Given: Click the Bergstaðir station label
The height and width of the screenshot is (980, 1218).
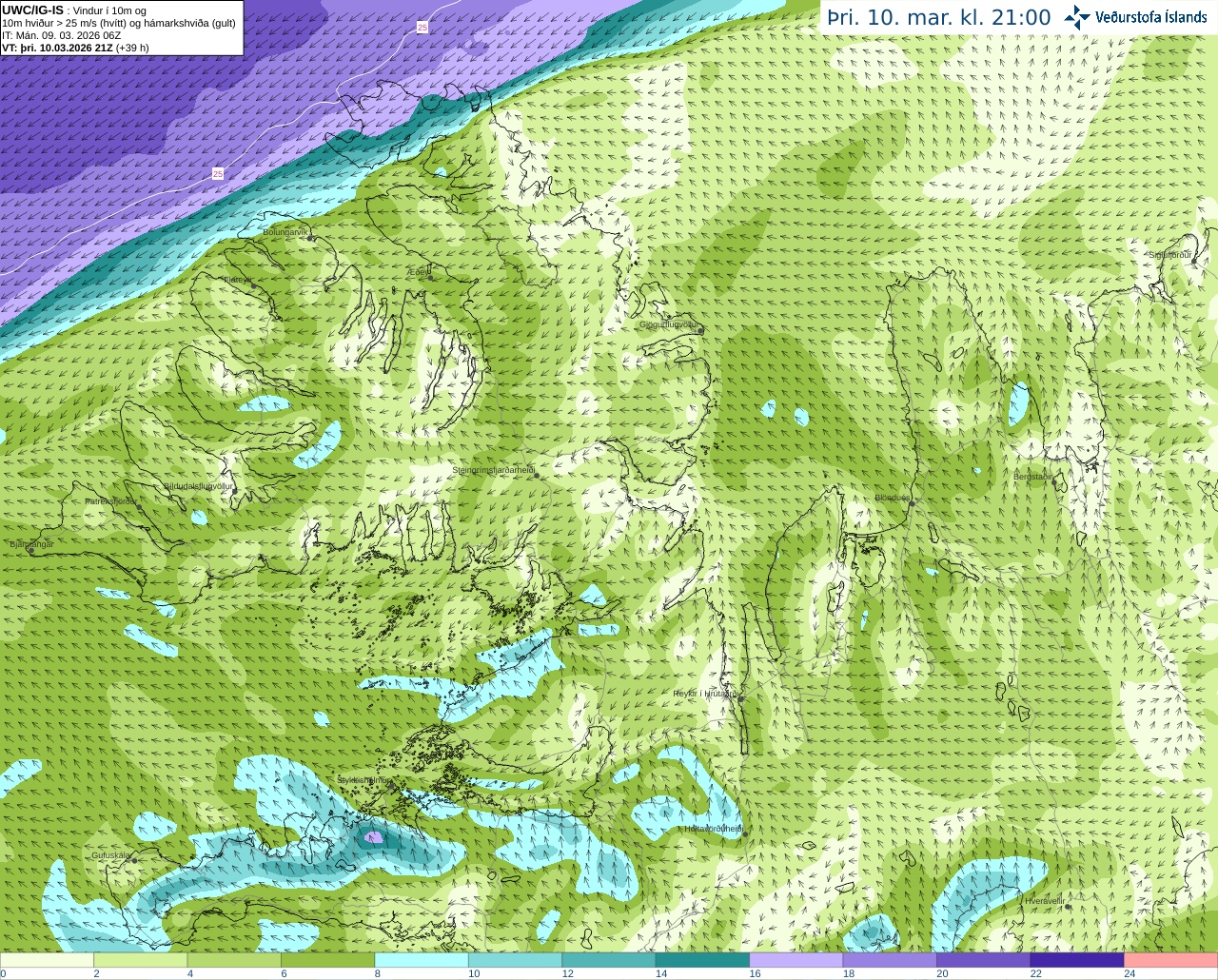Looking at the screenshot, I should (x=1032, y=477).
